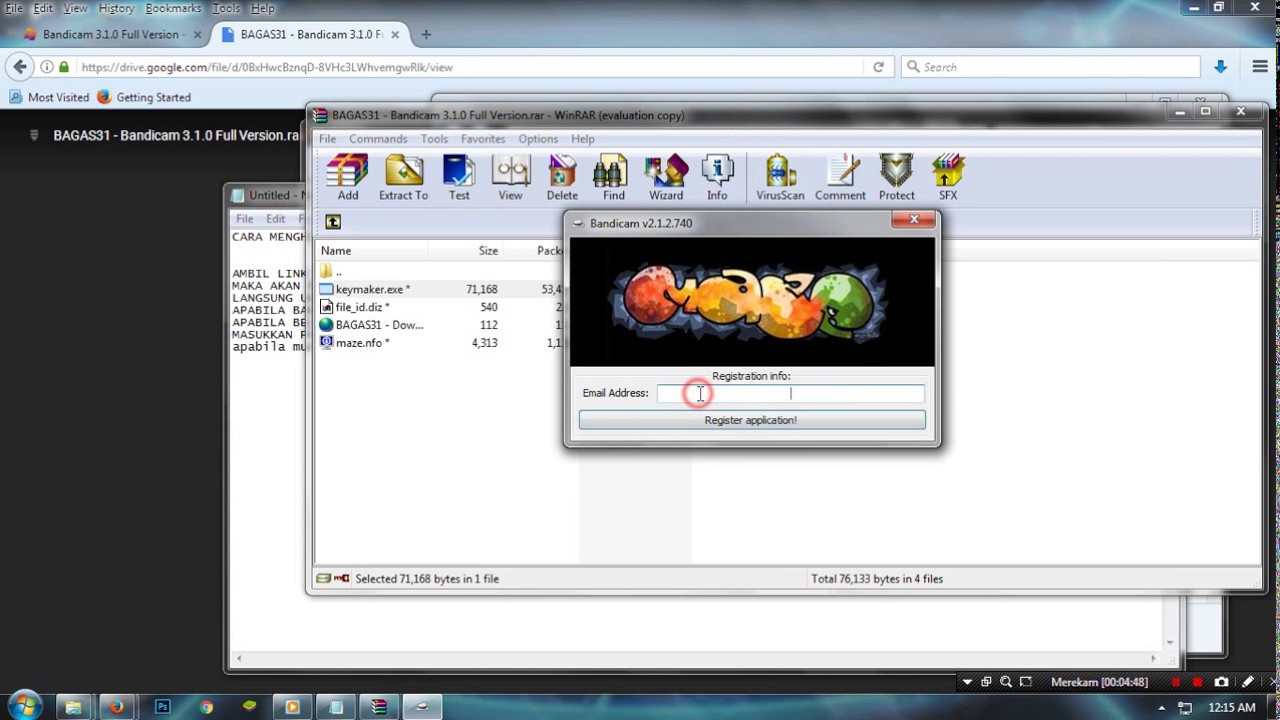Close the Bandicam v2.1.2.740 keygen dialog
The width and height of the screenshot is (1280, 720).
point(913,220)
